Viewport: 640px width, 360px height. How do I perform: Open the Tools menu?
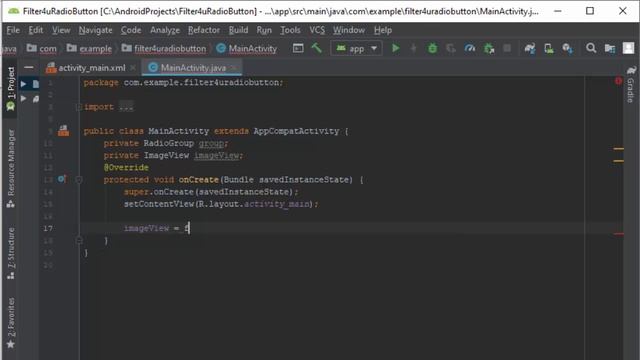(290, 30)
